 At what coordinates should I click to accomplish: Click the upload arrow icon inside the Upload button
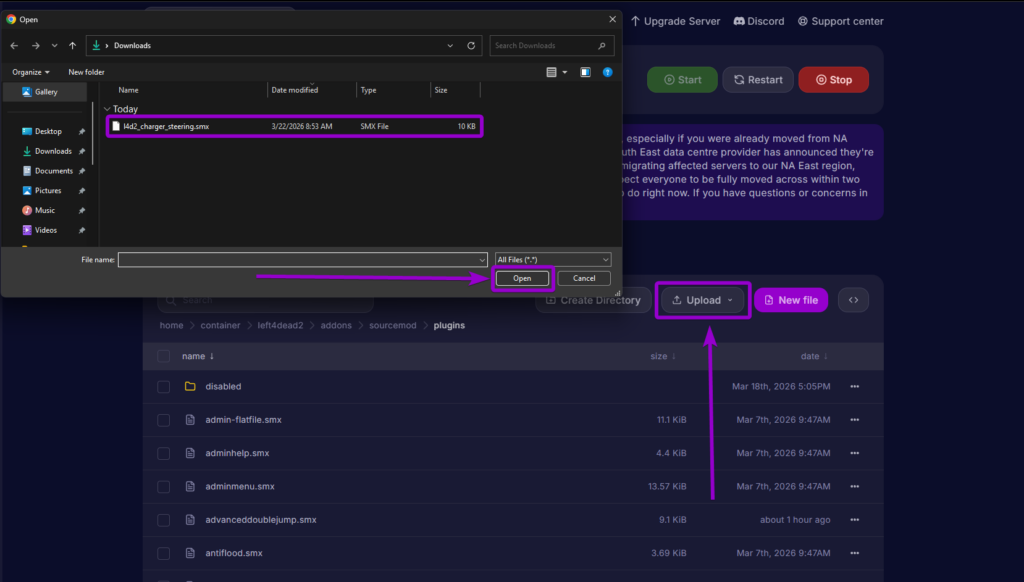(678, 299)
